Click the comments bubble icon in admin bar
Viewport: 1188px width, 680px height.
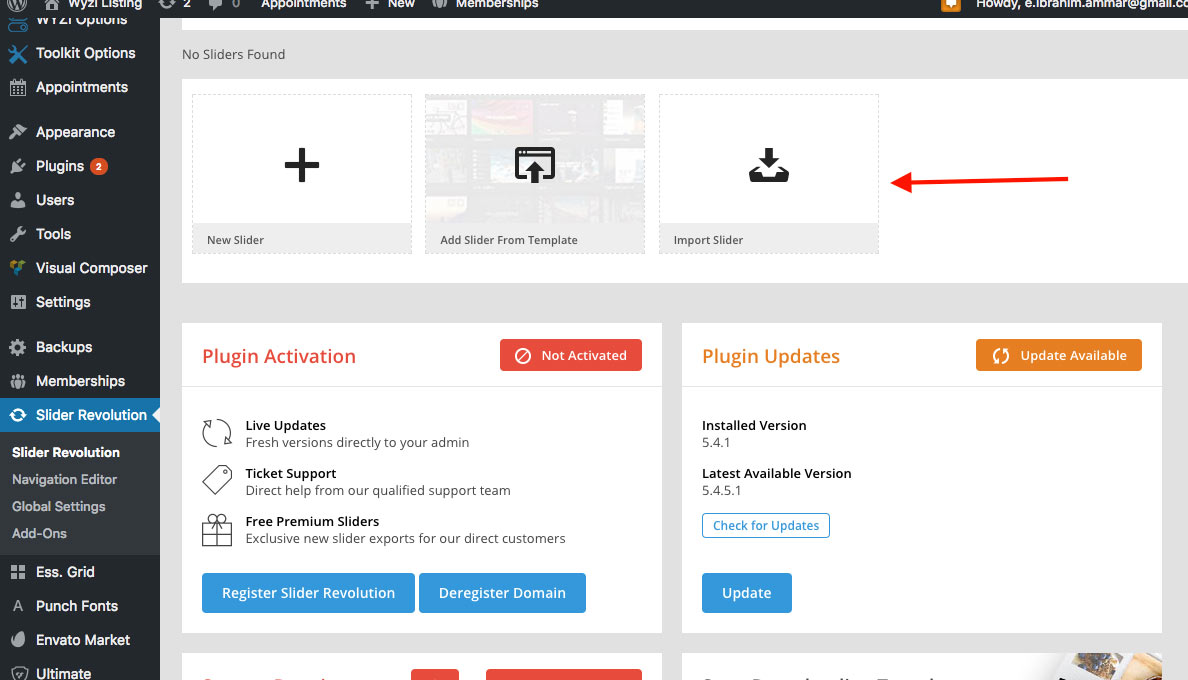pyautogui.click(x=215, y=4)
